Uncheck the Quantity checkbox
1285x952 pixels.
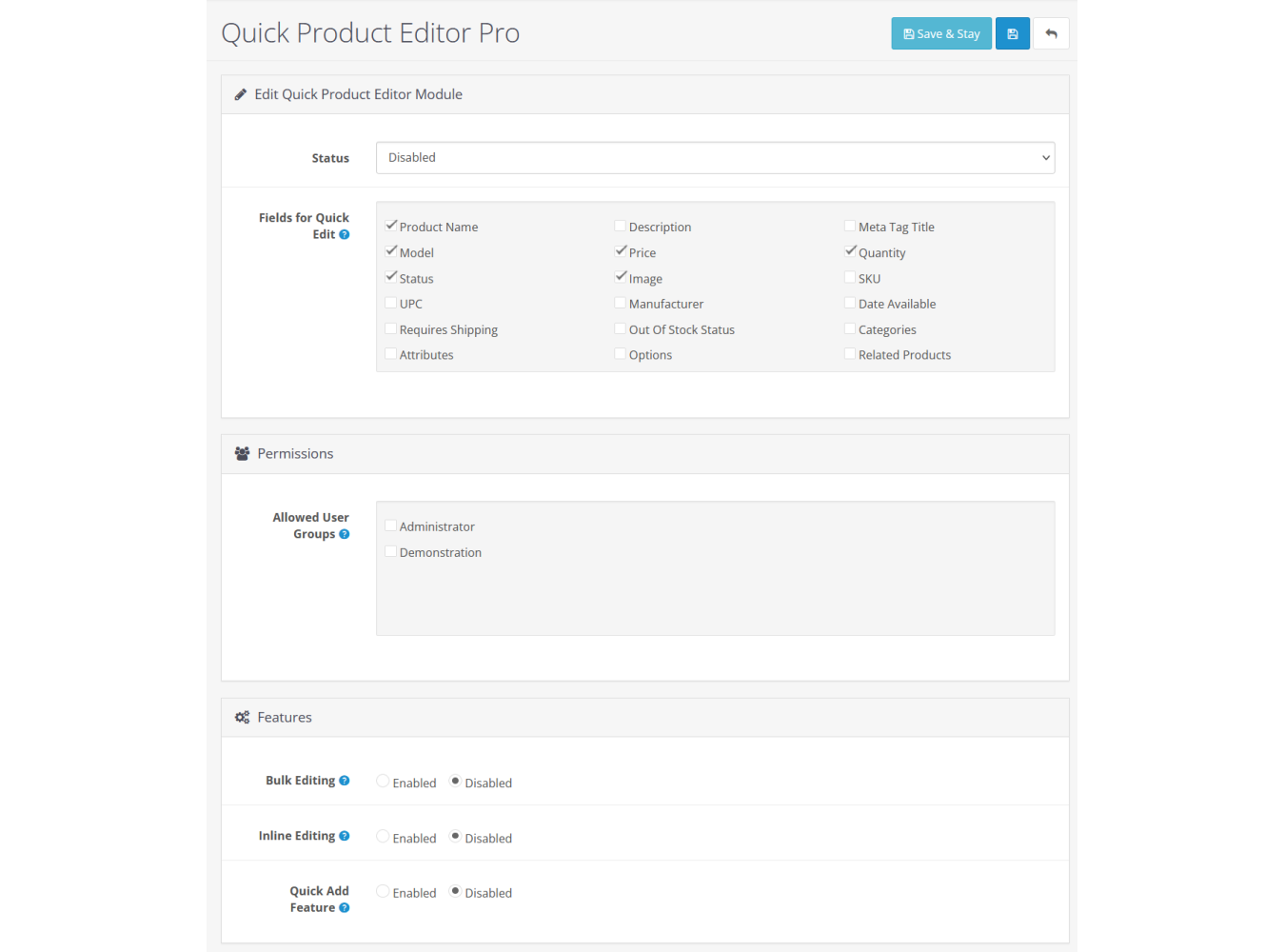[x=850, y=252]
